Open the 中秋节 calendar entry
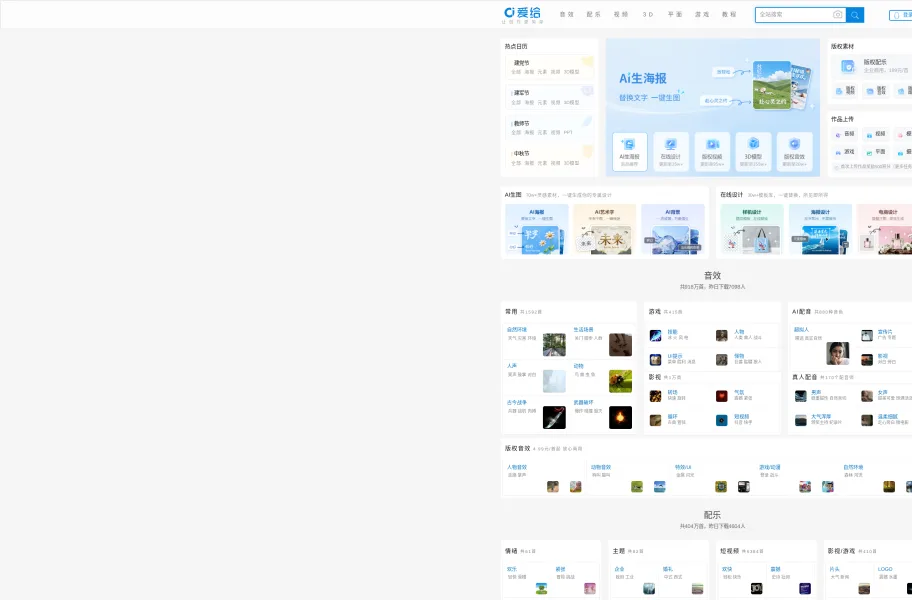The height and width of the screenshot is (600, 912). (521, 153)
